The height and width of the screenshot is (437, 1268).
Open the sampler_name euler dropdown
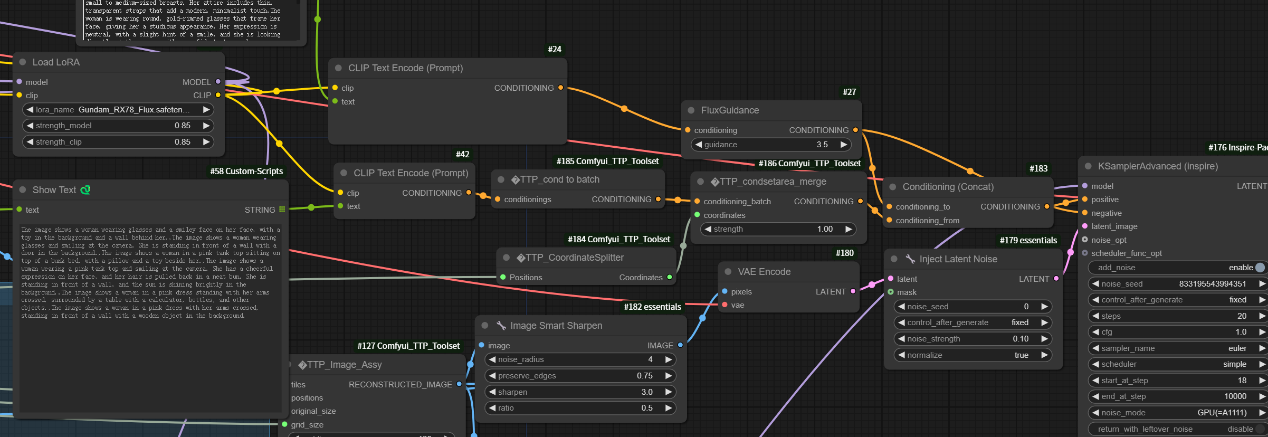[1176, 348]
